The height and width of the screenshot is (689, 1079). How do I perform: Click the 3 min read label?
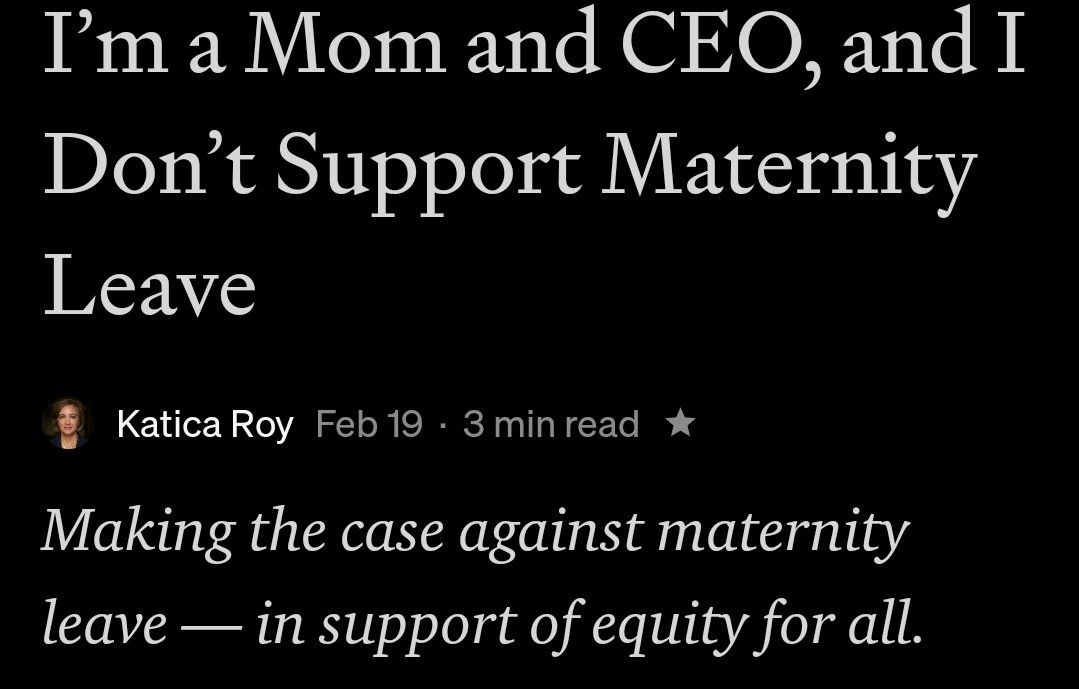point(551,424)
